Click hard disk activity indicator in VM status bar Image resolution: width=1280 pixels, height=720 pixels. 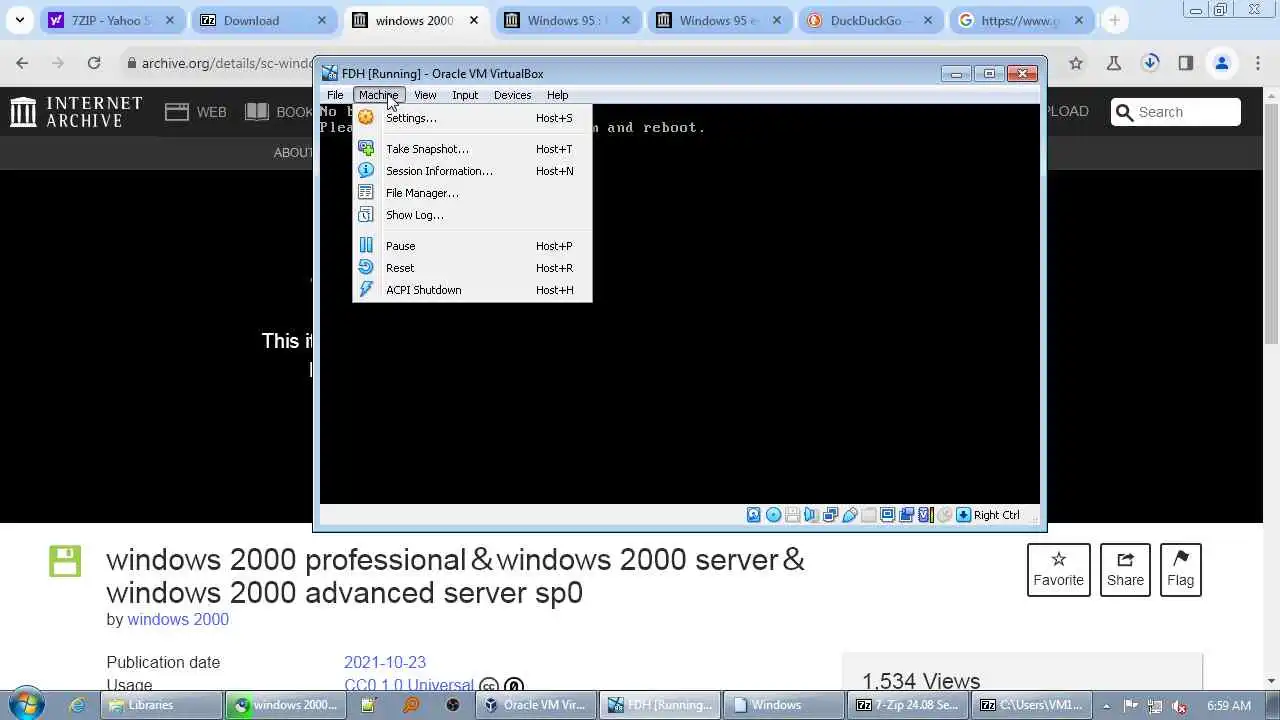tap(754, 515)
